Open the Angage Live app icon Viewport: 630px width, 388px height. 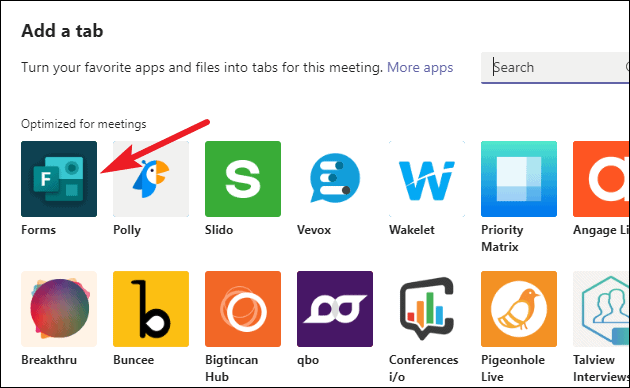click(x=601, y=179)
